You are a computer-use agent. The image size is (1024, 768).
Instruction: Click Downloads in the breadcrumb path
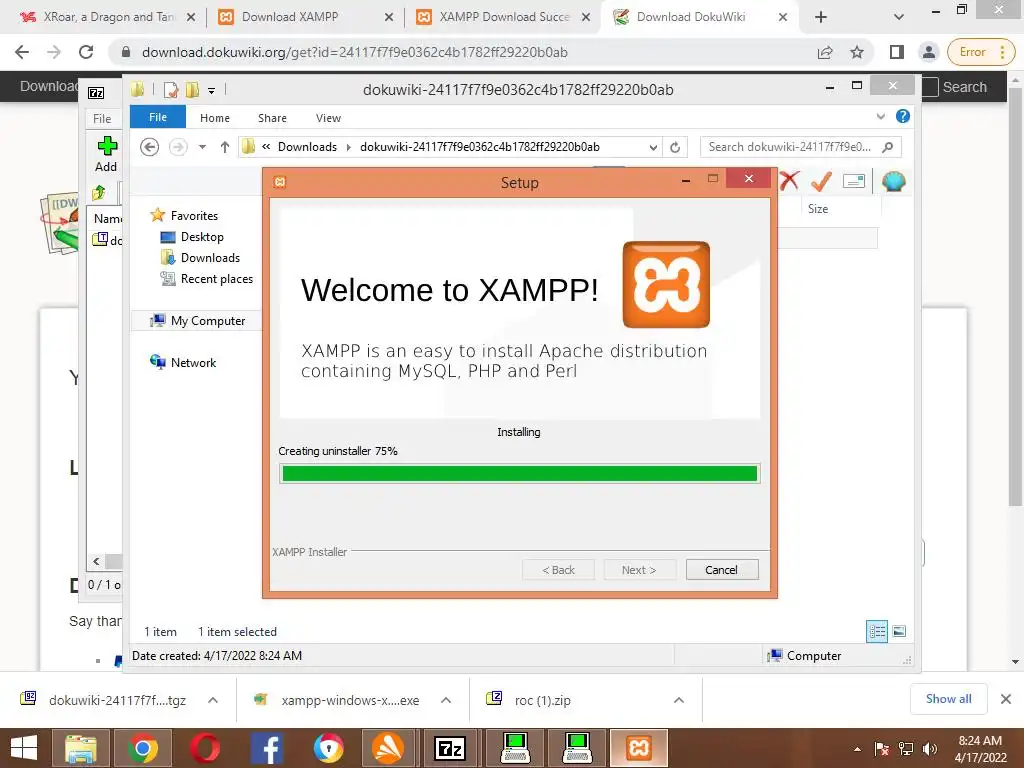307,147
